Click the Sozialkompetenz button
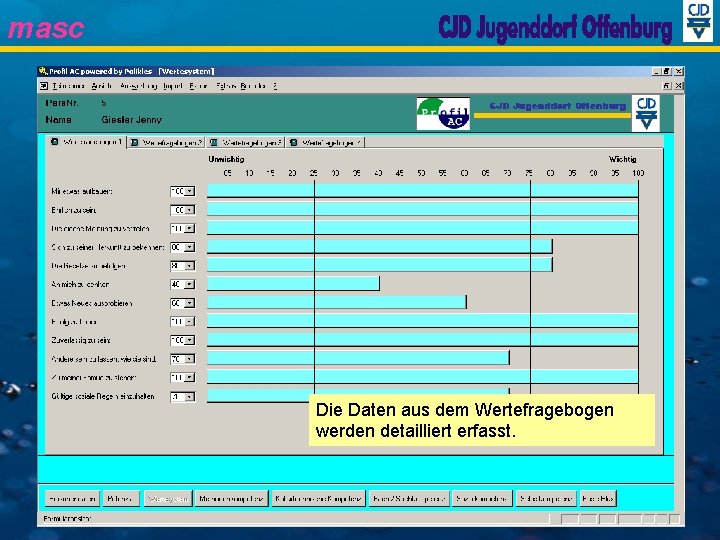The height and width of the screenshot is (540, 720). tap(482, 499)
